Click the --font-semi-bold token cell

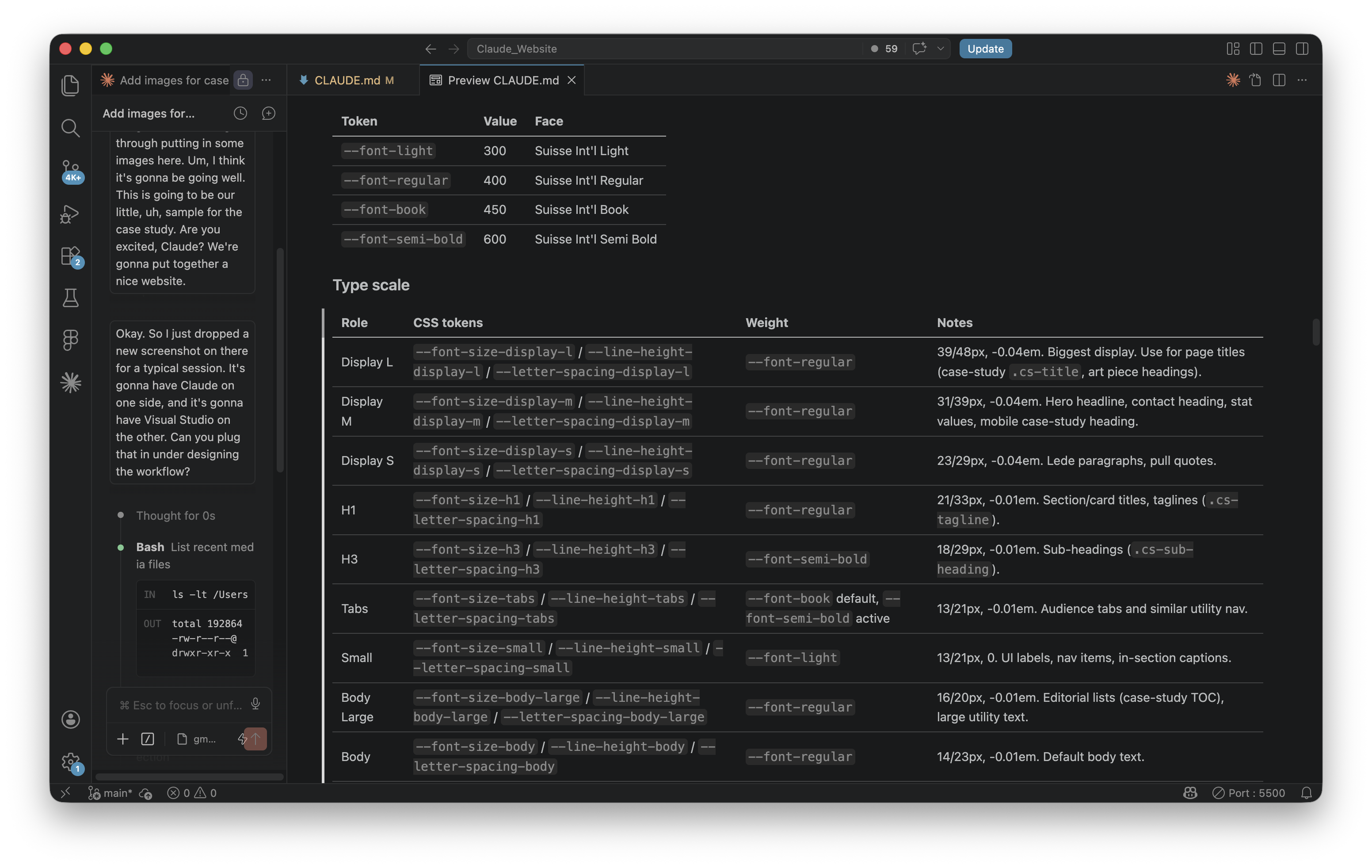[404, 239]
